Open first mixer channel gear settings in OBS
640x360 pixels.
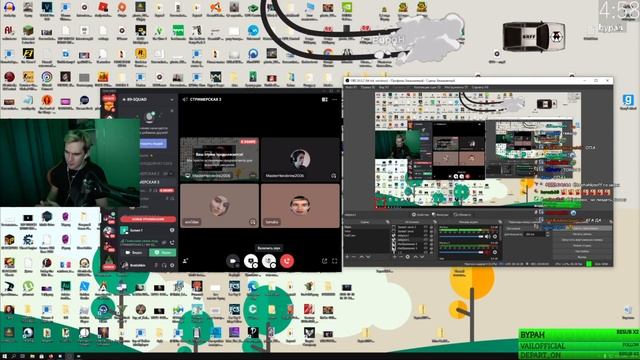coord(495,236)
